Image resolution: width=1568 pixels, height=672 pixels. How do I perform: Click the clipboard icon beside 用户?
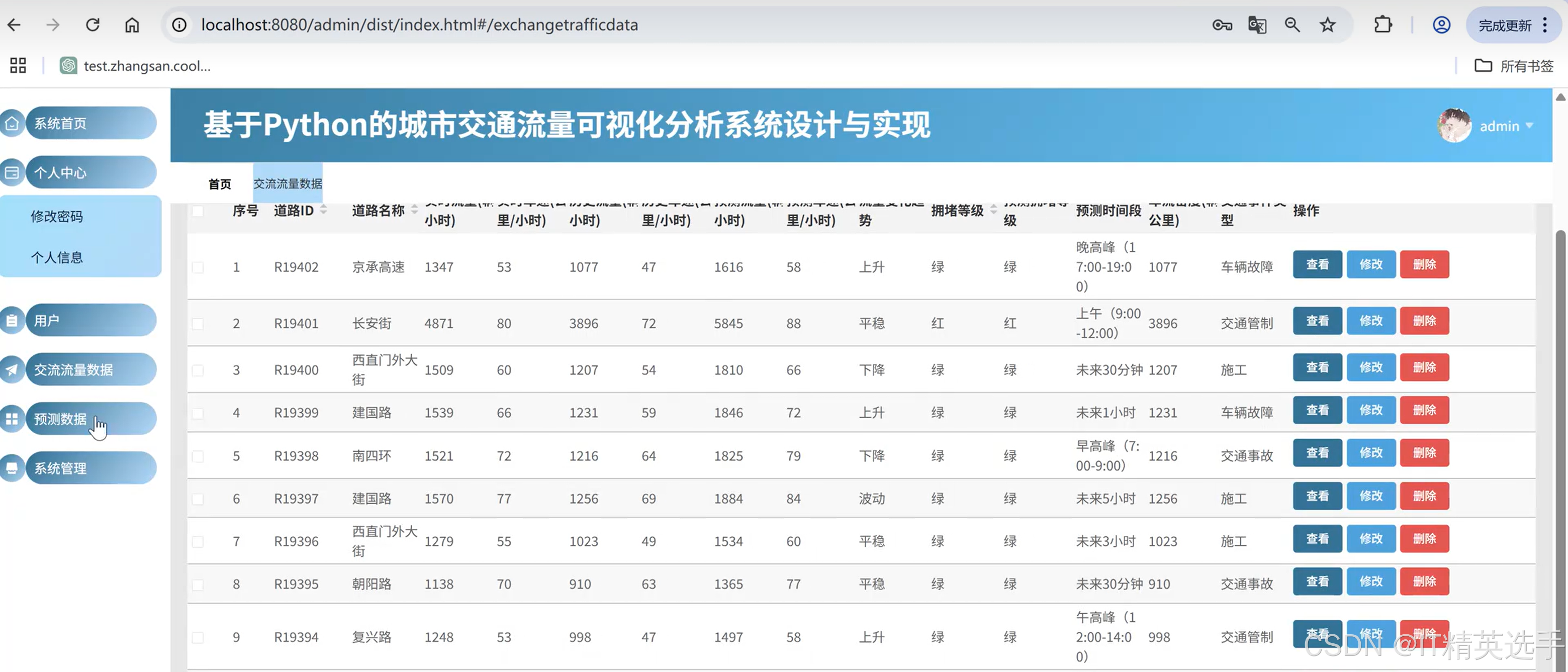(x=12, y=320)
